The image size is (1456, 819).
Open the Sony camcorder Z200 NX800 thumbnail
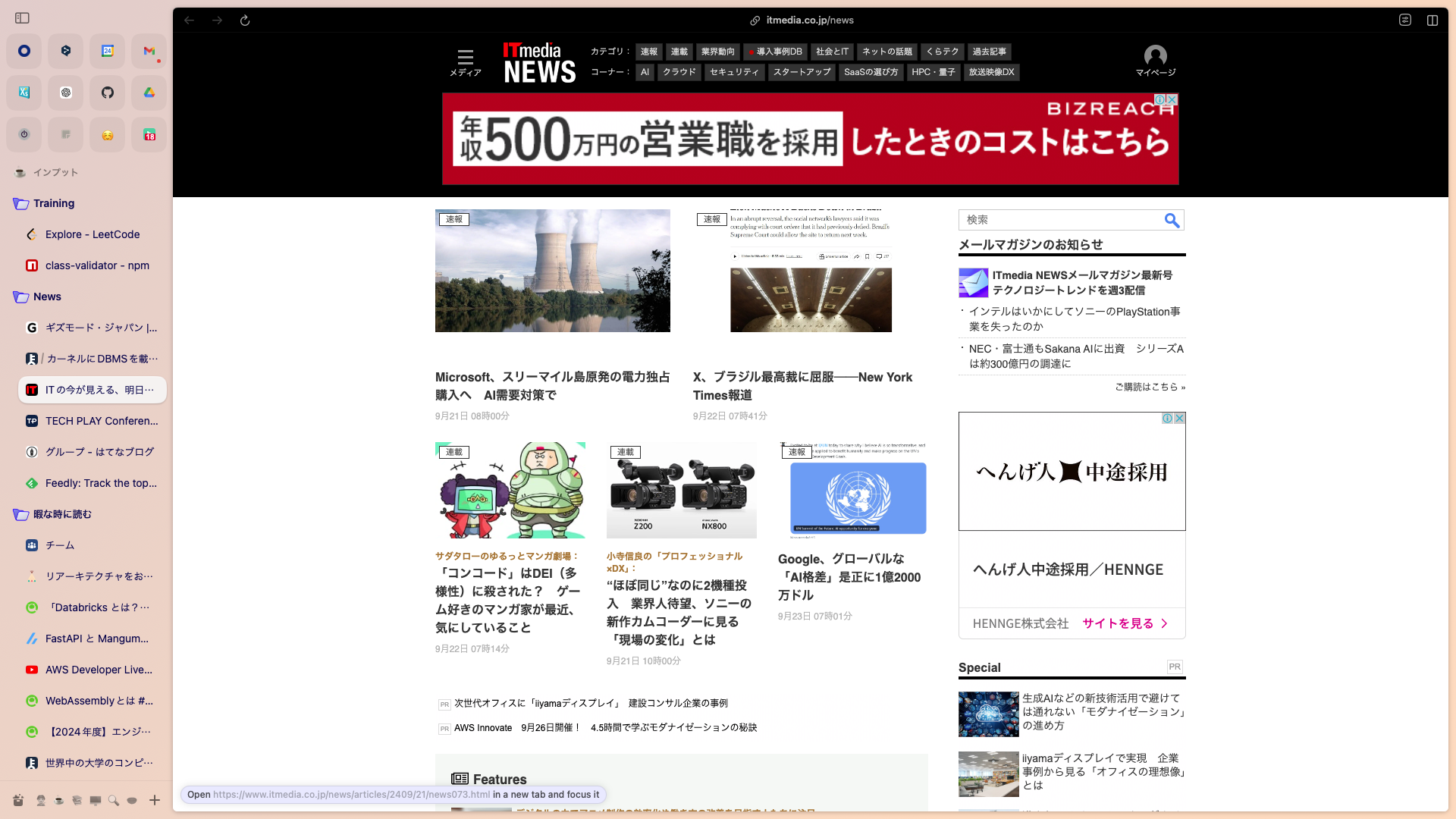pos(681,490)
